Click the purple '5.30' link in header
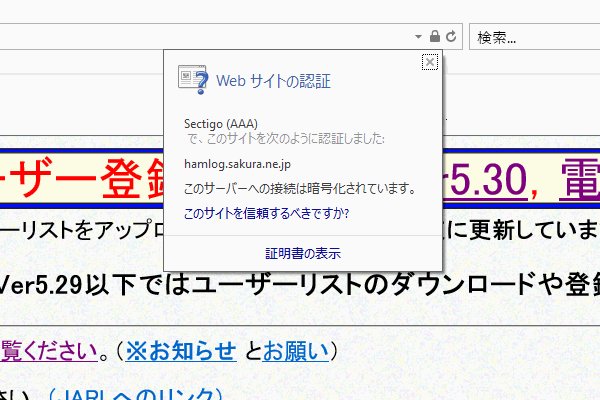 pos(489,179)
